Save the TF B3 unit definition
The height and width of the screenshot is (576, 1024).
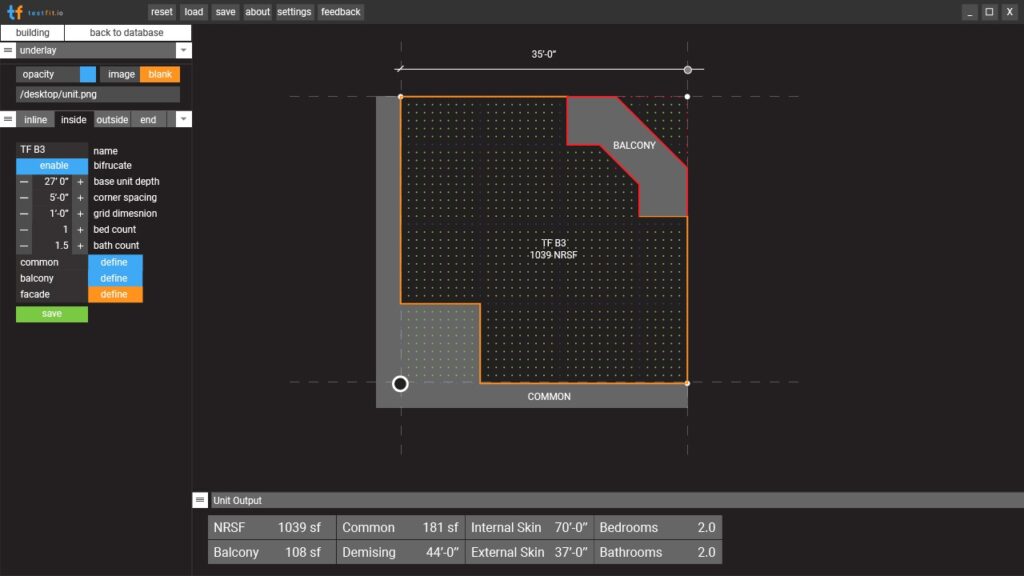[51, 313]
